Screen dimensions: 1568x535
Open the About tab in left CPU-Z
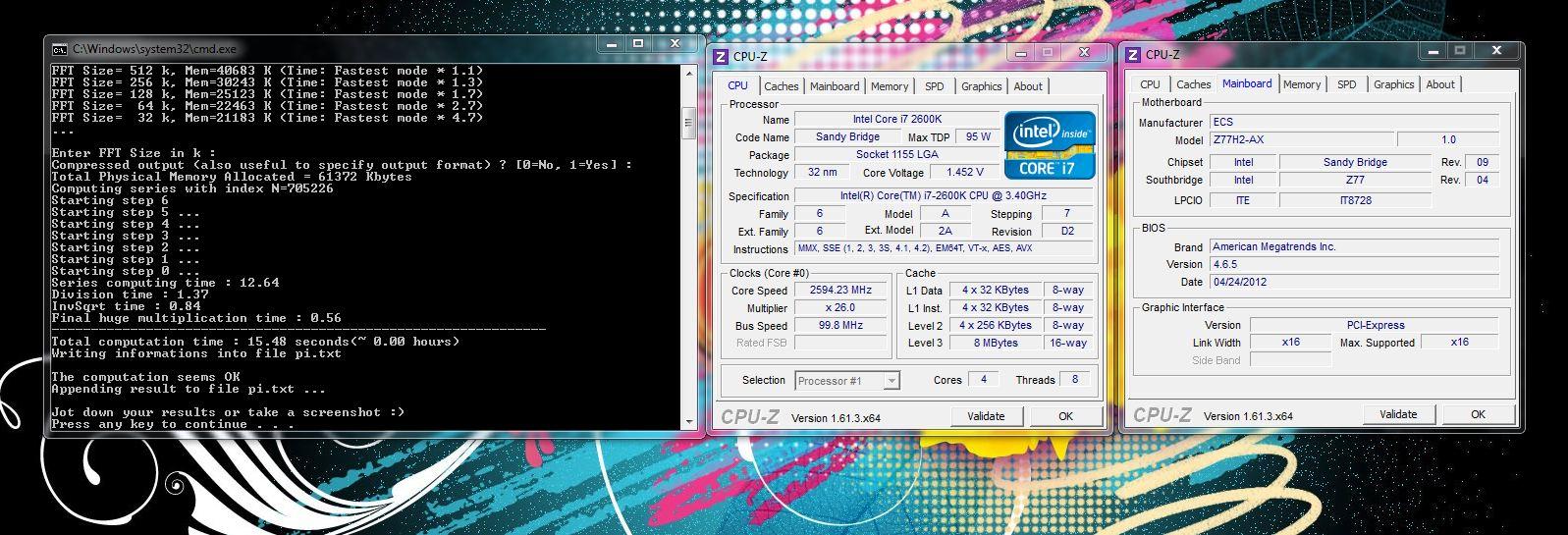tap(1028, 86)
